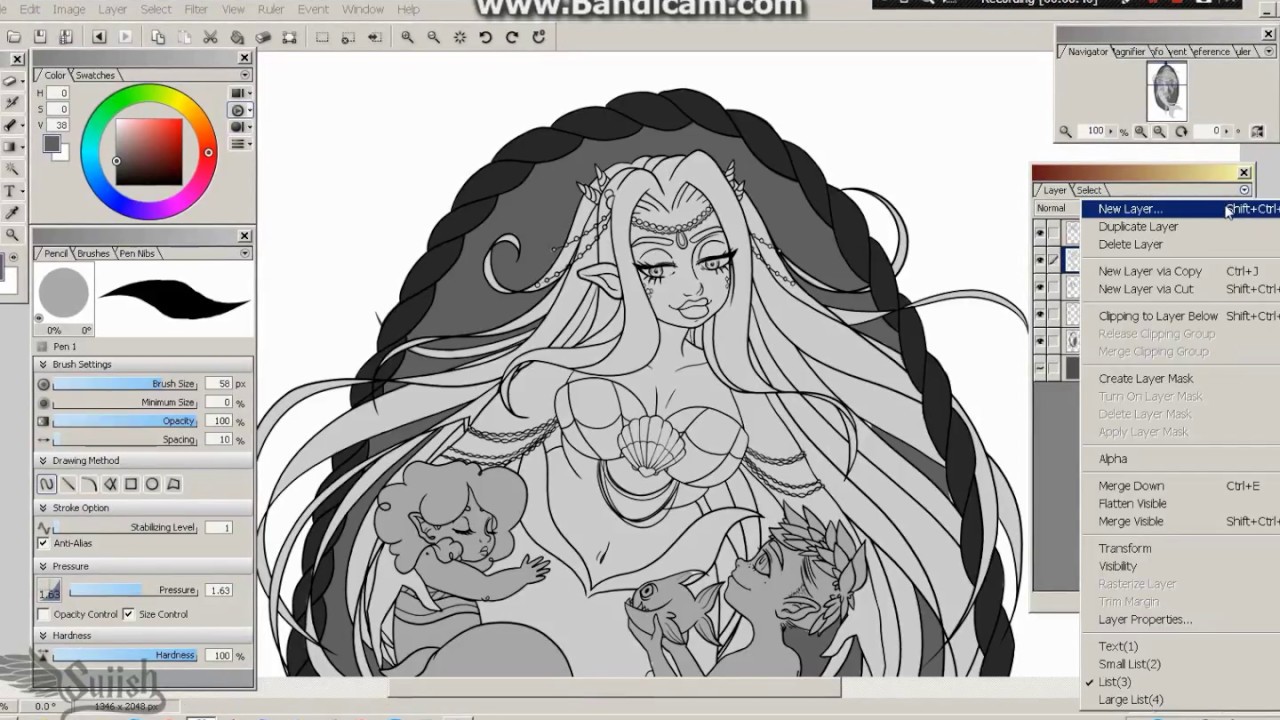The height and width of the screenshot is (720, 1280).
Task: Click the Reset Rotation toolbar icon
Action: (x=538, y=37)
